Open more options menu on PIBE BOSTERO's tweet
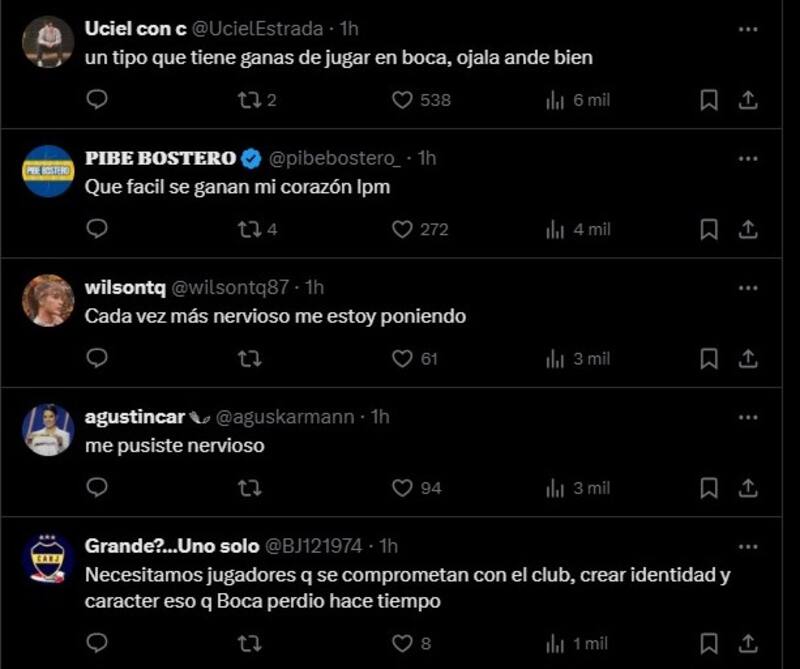 [747, 158]
